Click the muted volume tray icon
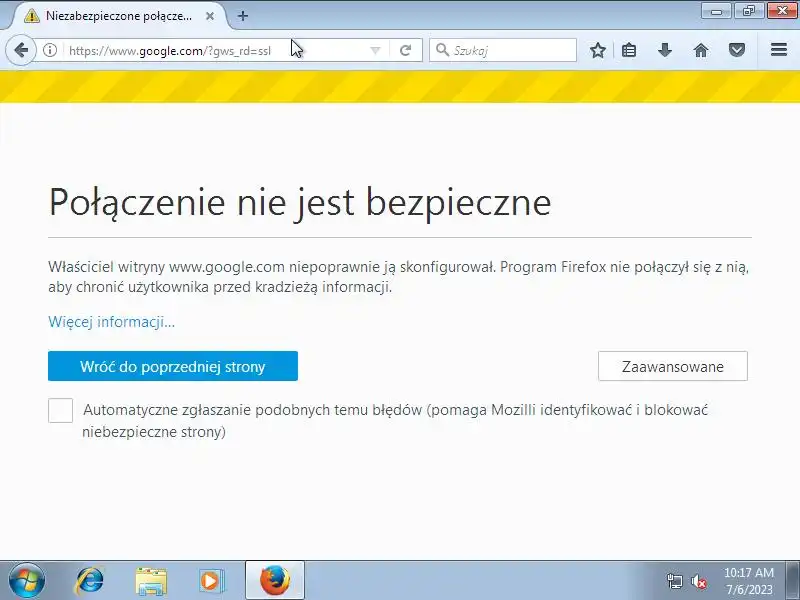 698,581
